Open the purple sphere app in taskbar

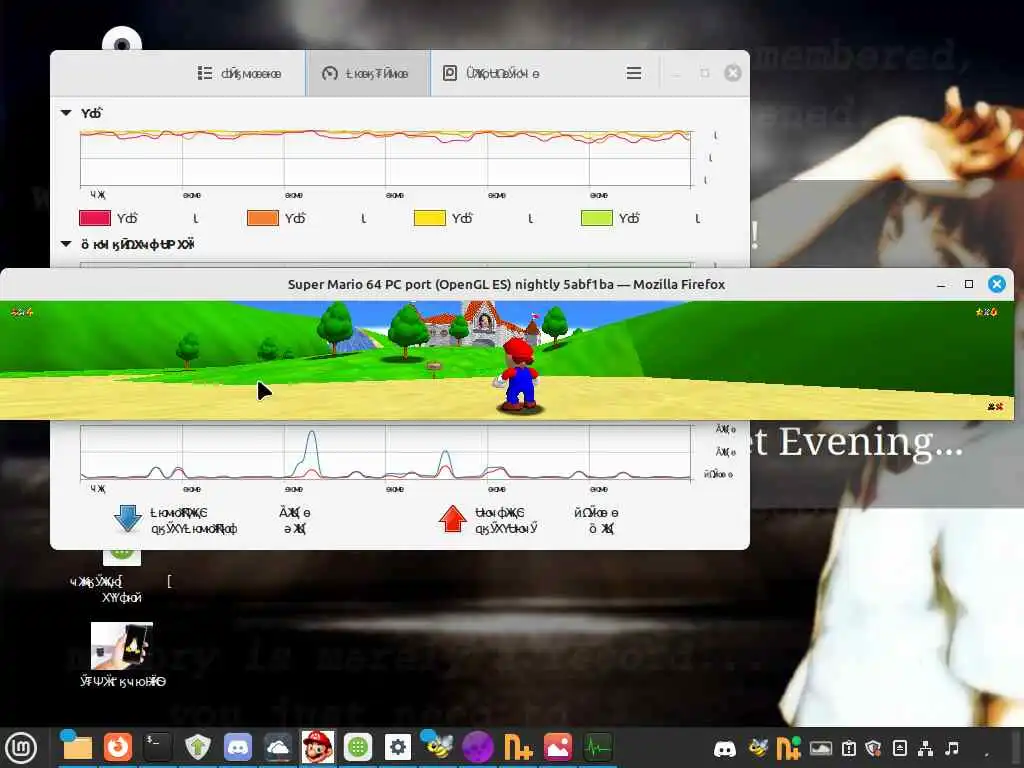pyautogui.click(x=478, y=747)
